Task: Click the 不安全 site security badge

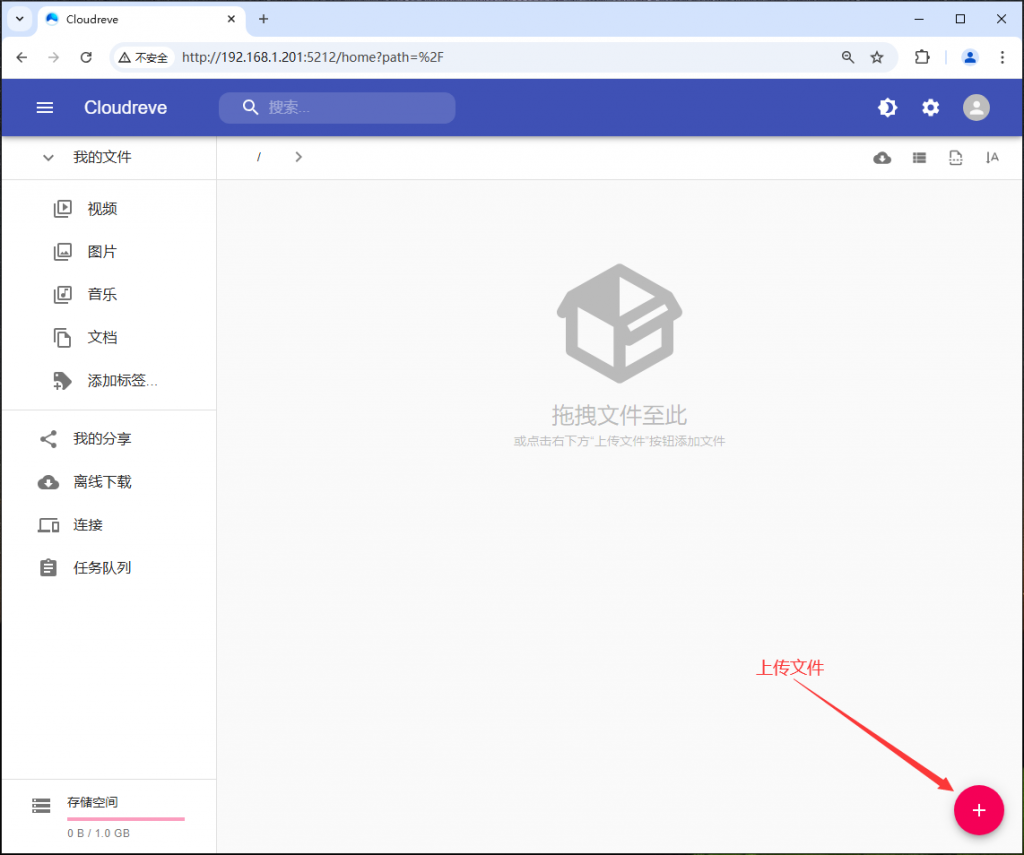Action: pyautogui.click(x=143, y=57)
